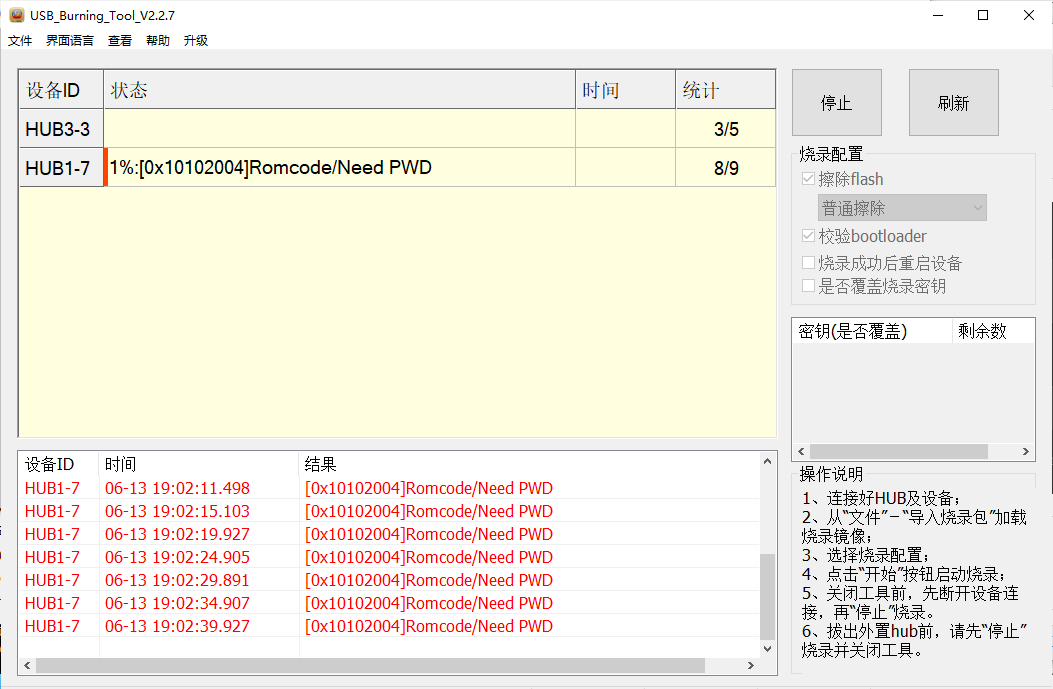Click right arrow of key list scrollbar
The width and height of the screenshot is (1053, 689).
point(1025,451)
